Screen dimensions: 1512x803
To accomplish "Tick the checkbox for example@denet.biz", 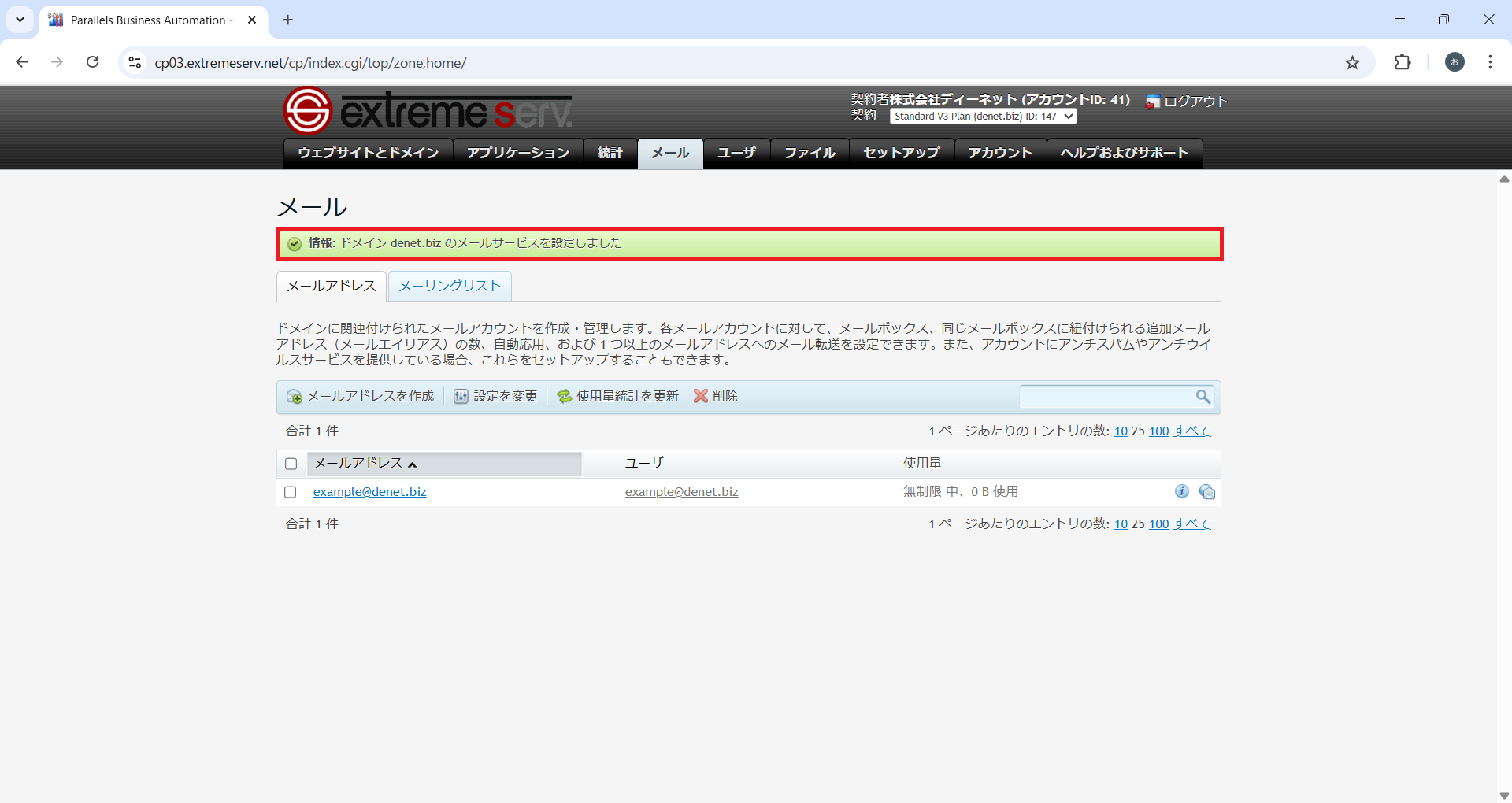I will (x=291, y=492).
